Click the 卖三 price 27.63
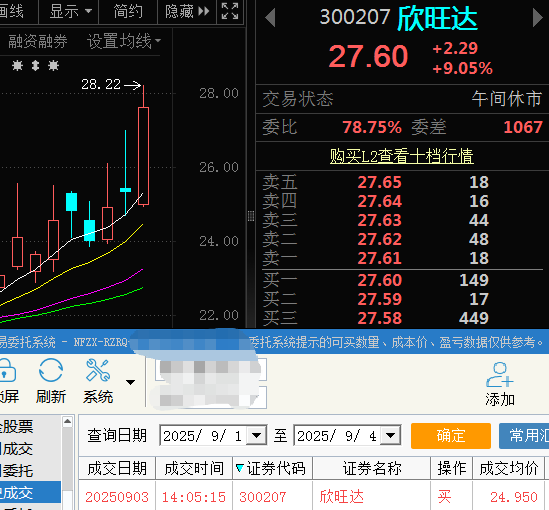 click(380, 220)
